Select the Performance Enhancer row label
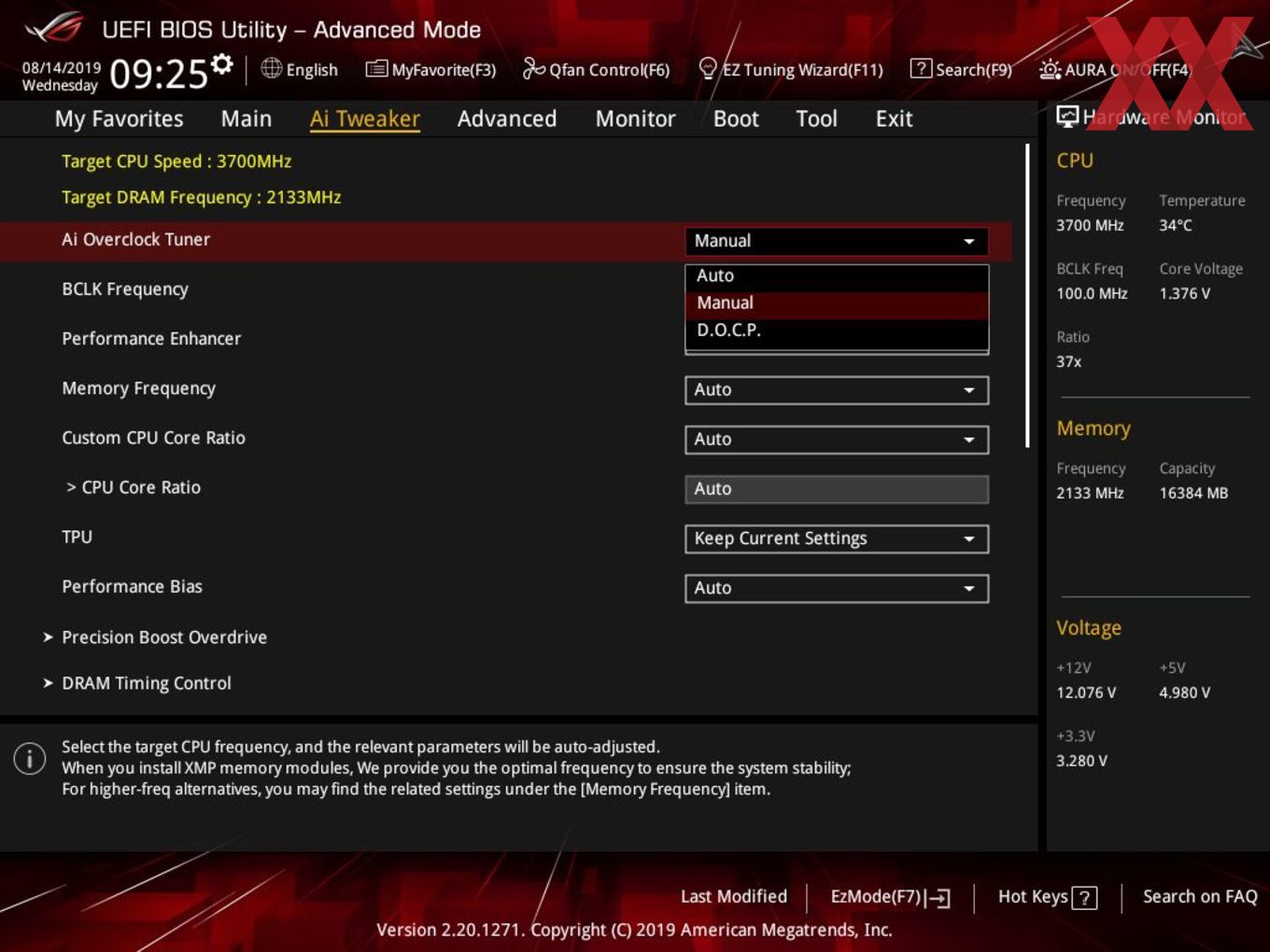1270x952 pixels. (x=151, y=339)
